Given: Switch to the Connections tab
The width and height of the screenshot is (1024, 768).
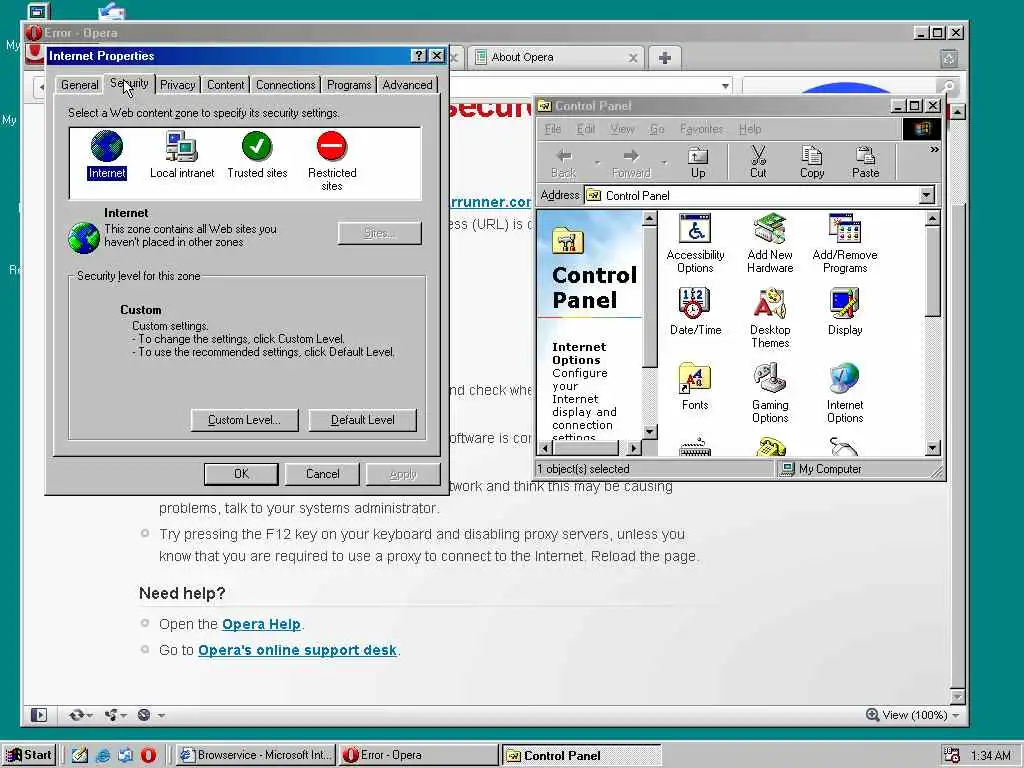Looking at the screenshot, I should (285, 85).
